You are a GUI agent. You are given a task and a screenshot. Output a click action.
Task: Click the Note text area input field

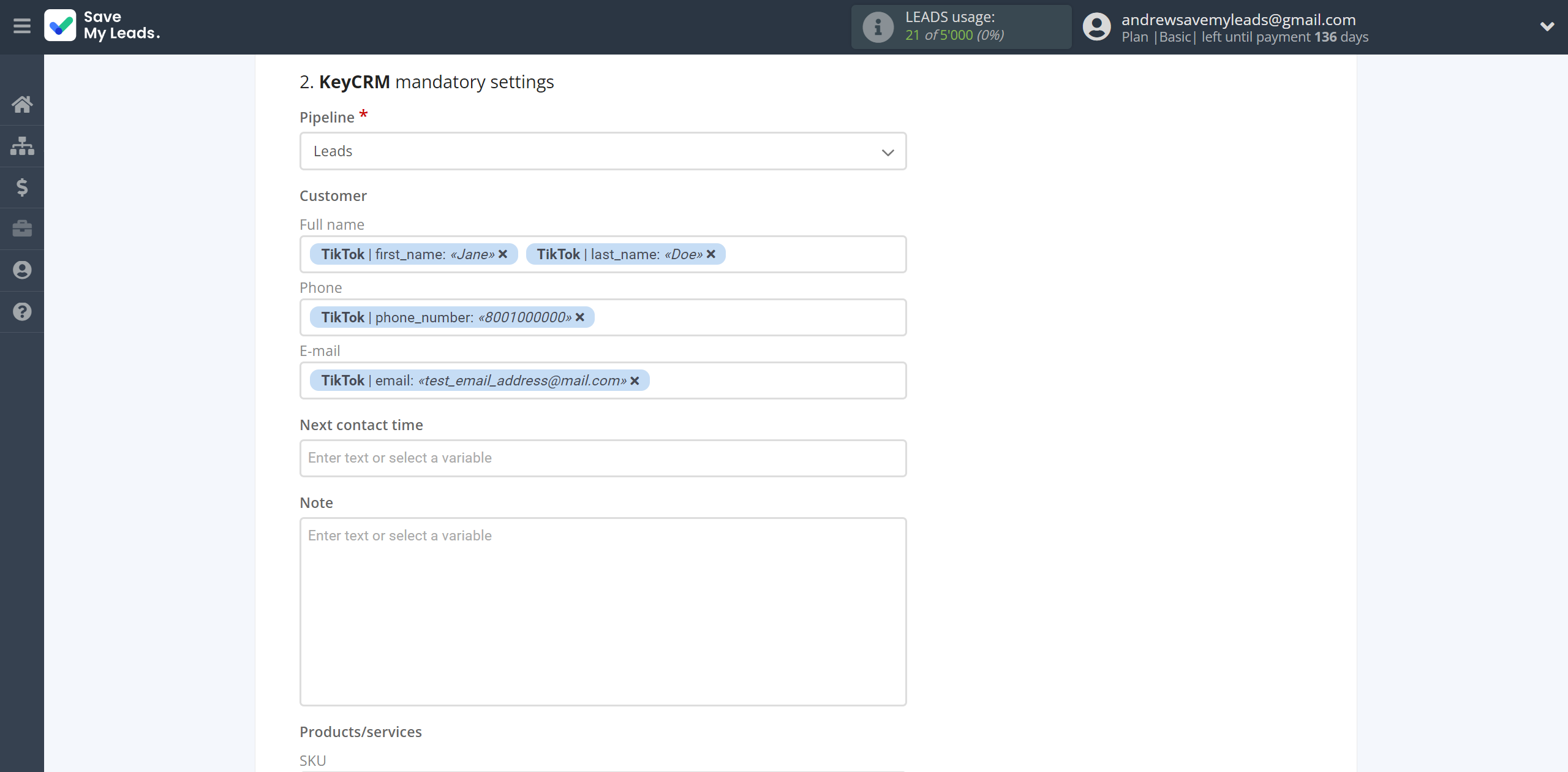coord(602,608)
